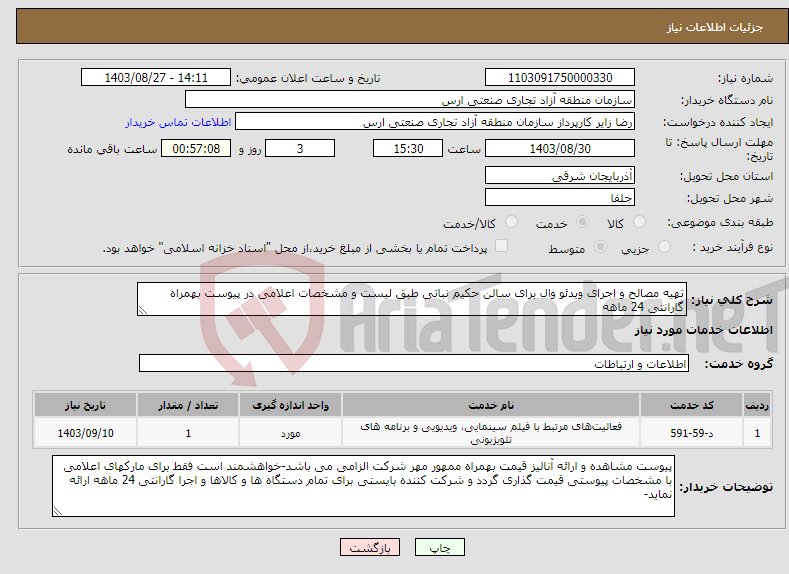Select the کالا radio button
The height and width of the screenshot is (574, 789).
pyautogui.click(x=639, y=222)
